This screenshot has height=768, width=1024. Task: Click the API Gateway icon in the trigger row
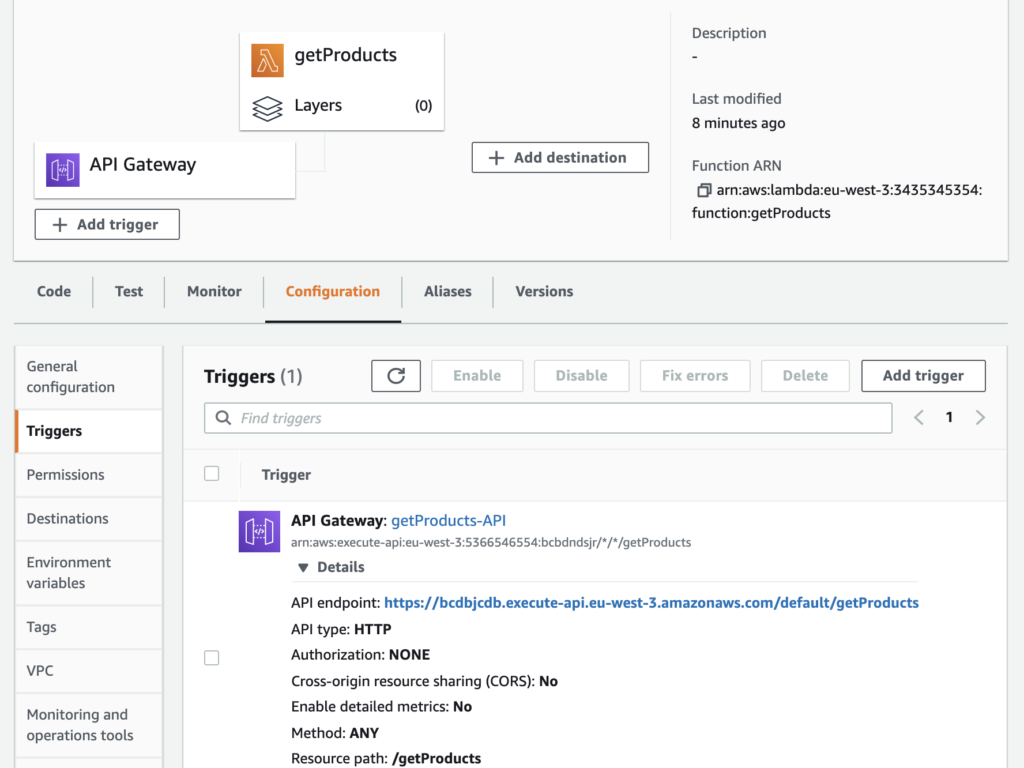[x=259, y=531]
